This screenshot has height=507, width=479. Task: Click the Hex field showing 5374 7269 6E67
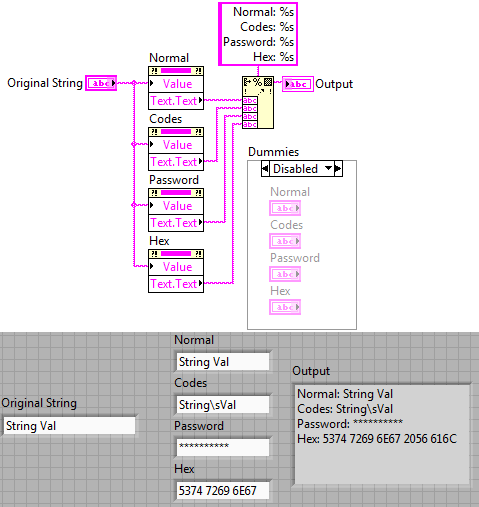[x=223, y=490]
